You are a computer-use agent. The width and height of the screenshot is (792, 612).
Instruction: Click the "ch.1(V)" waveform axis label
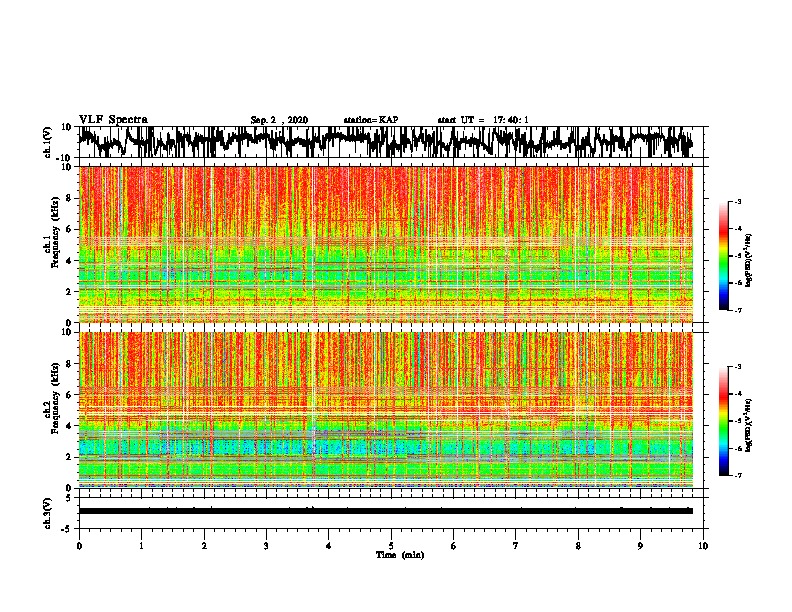coord(49,142)
